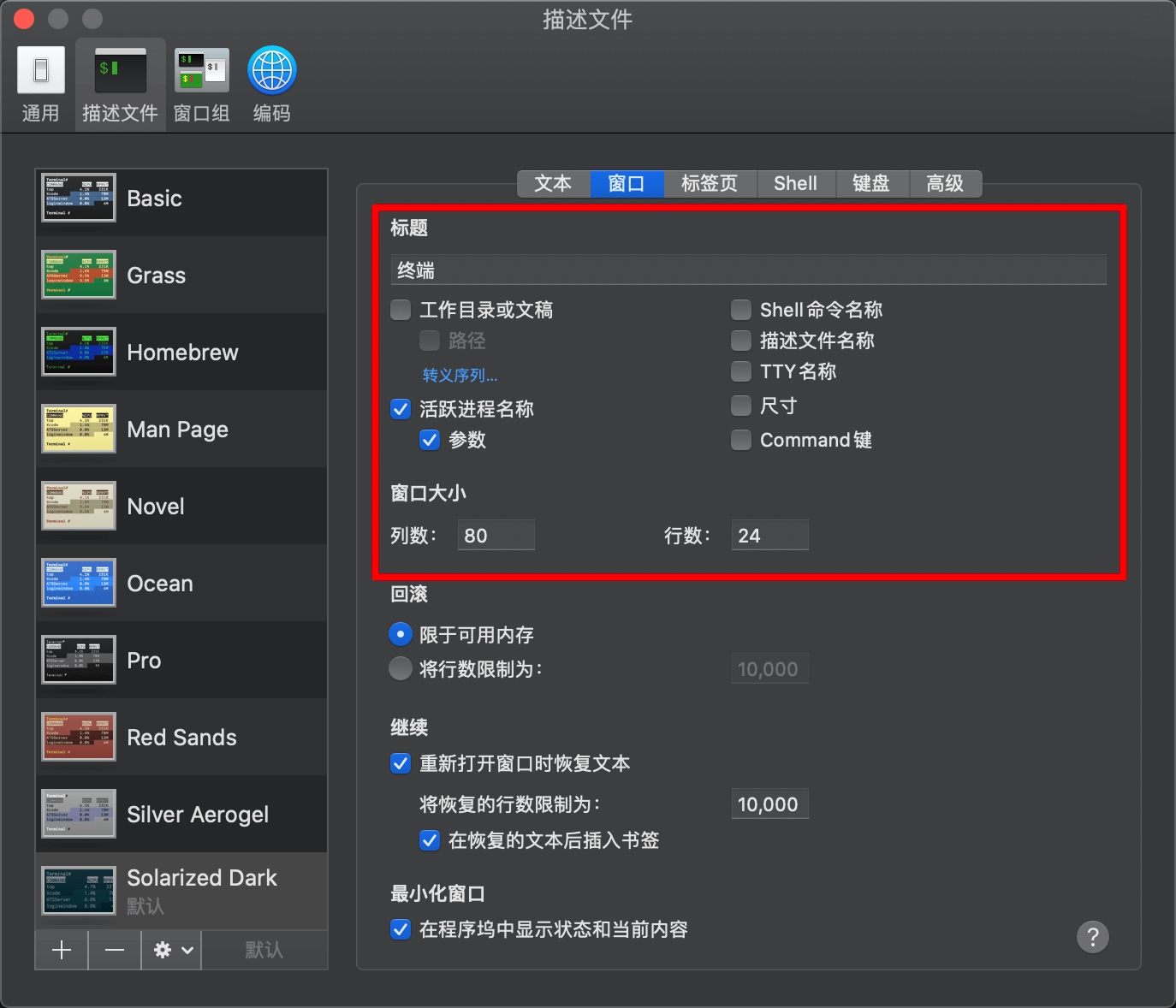Switch to the 文本 tab
1176x1008 pixels.
[553, 184]
